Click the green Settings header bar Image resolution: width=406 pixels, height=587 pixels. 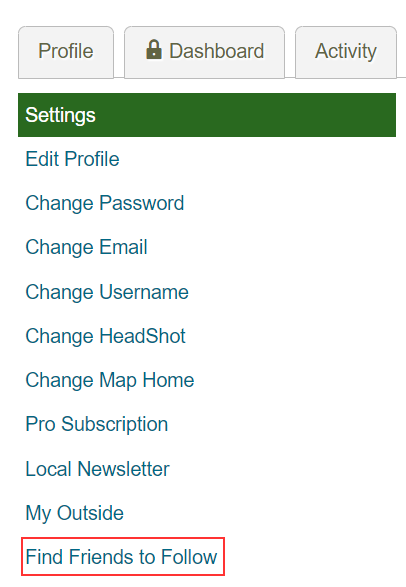coord(207,115)
